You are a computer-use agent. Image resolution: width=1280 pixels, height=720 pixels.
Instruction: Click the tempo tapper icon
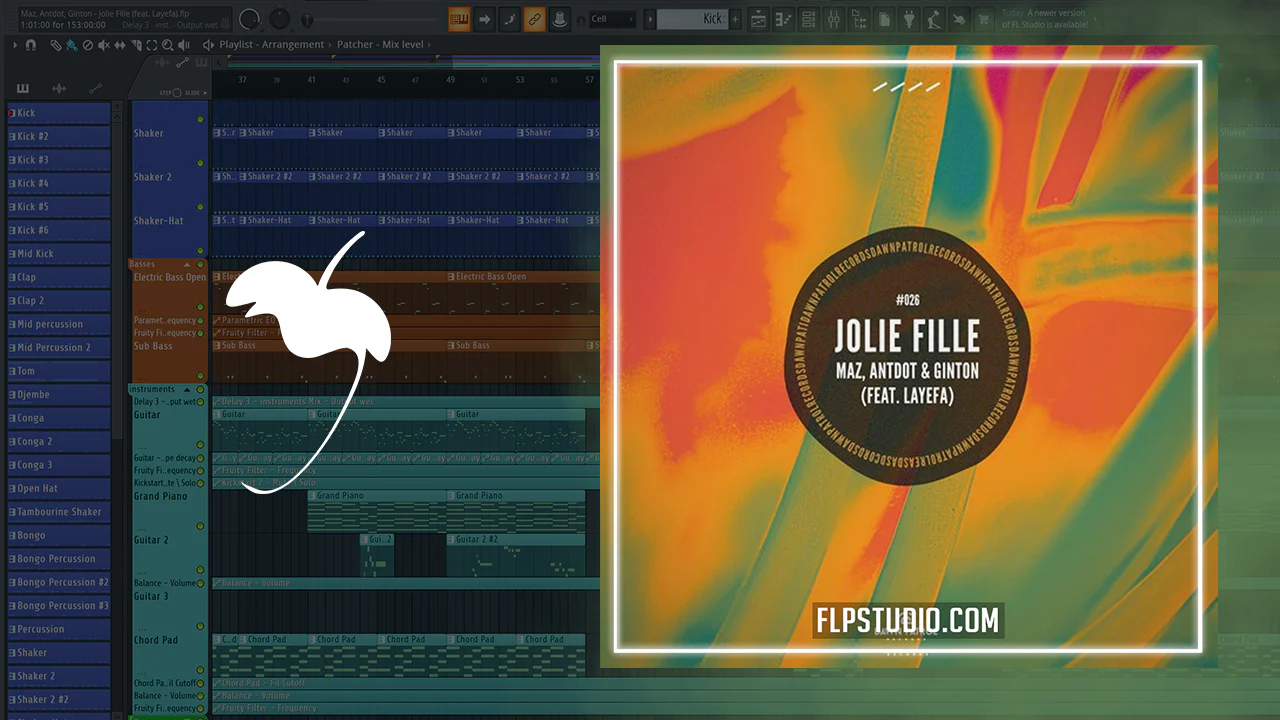point(934,18)
